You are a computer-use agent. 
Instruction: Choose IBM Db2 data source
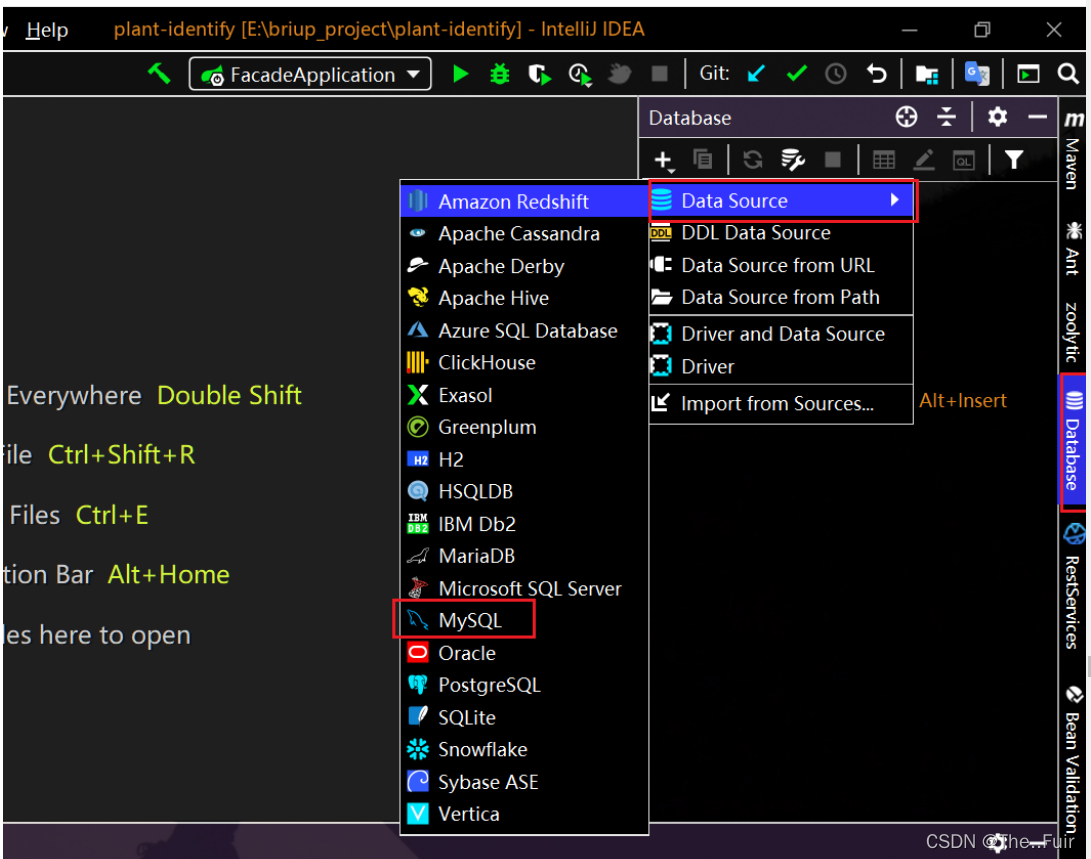coord(525,524)
